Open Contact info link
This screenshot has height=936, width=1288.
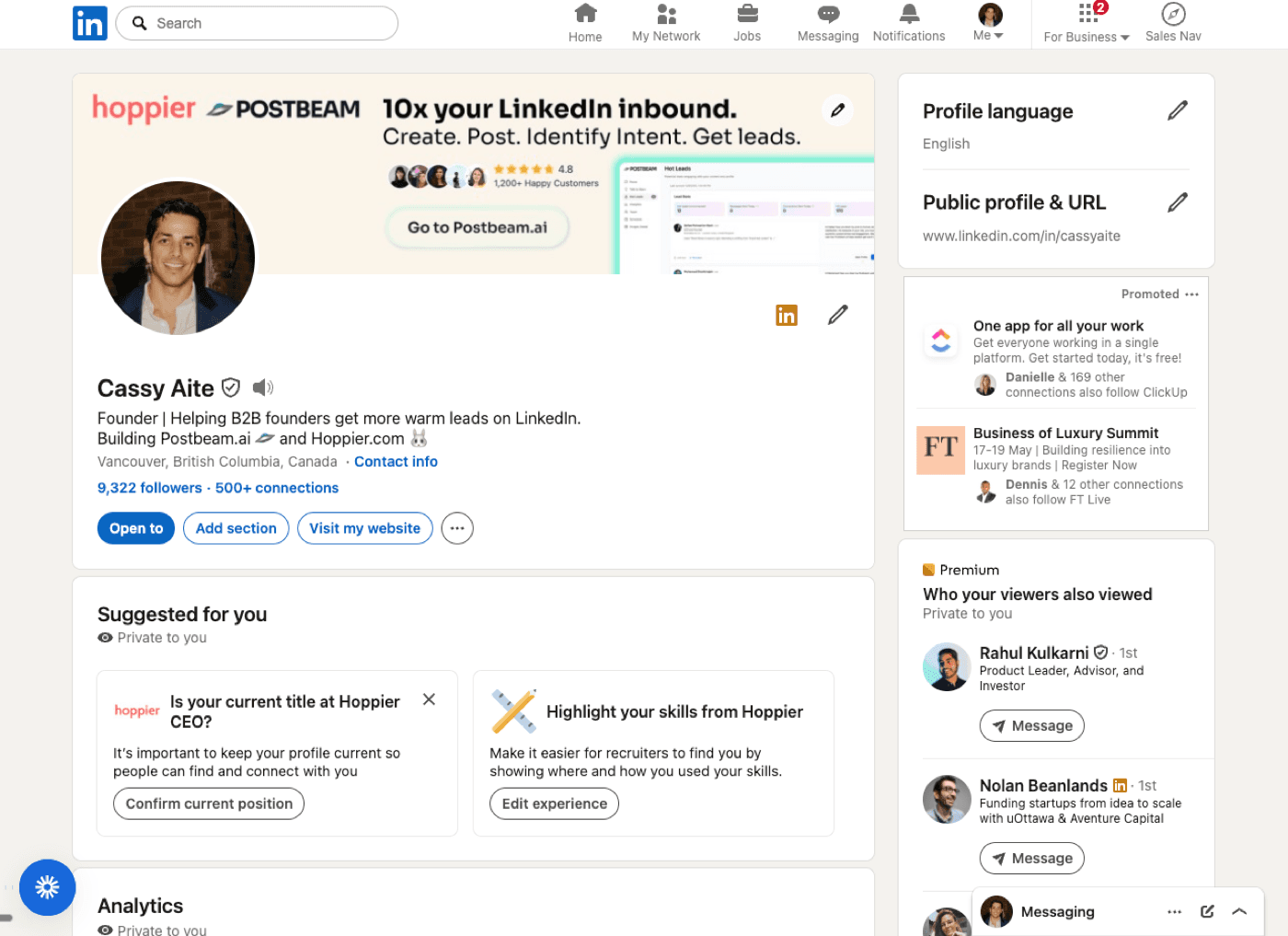point(396,462)
